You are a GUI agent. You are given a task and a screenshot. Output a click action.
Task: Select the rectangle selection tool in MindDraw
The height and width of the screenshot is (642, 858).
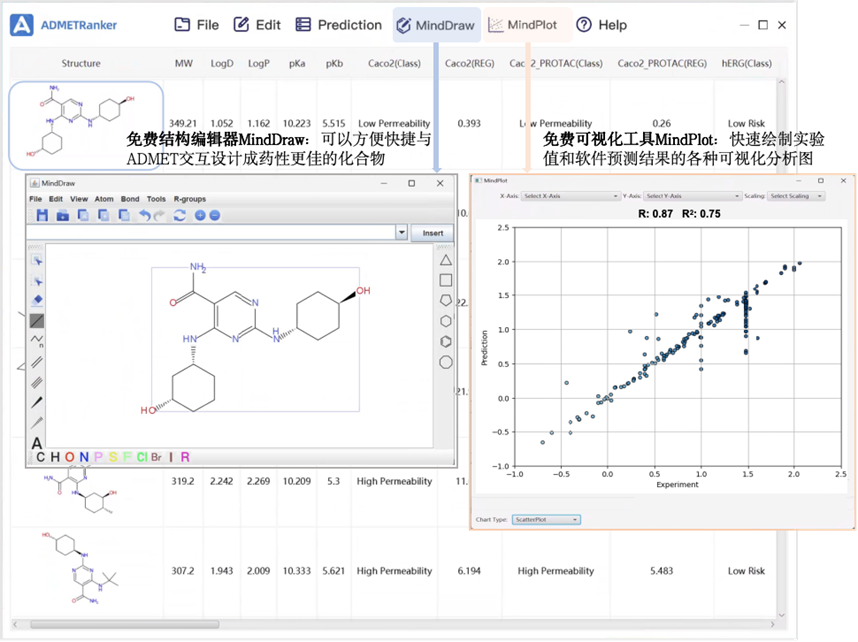(37, 261)
